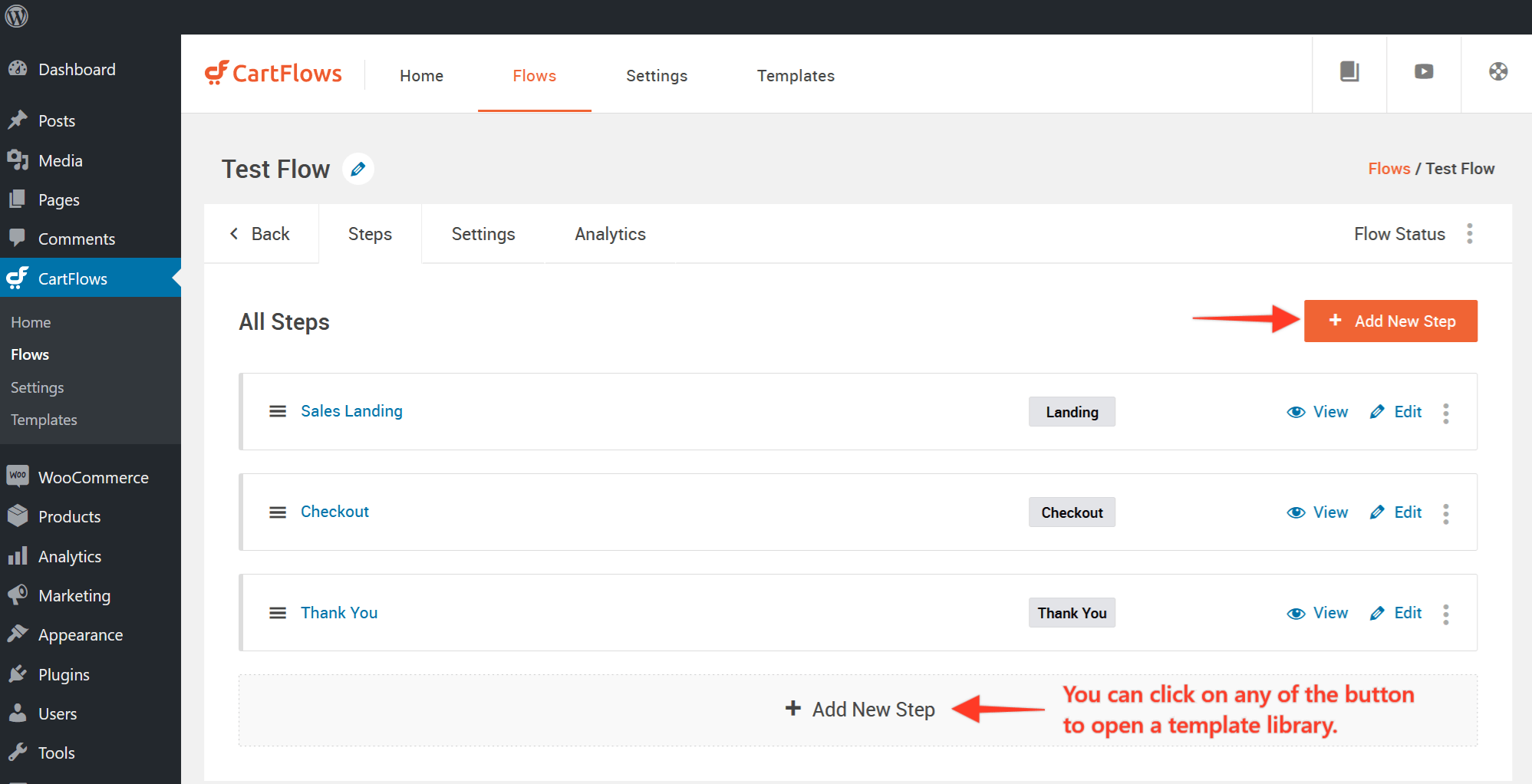Click the pencil icon beside Test Flow title
This screenshot has width=1532, height=784.
(357, 169)
